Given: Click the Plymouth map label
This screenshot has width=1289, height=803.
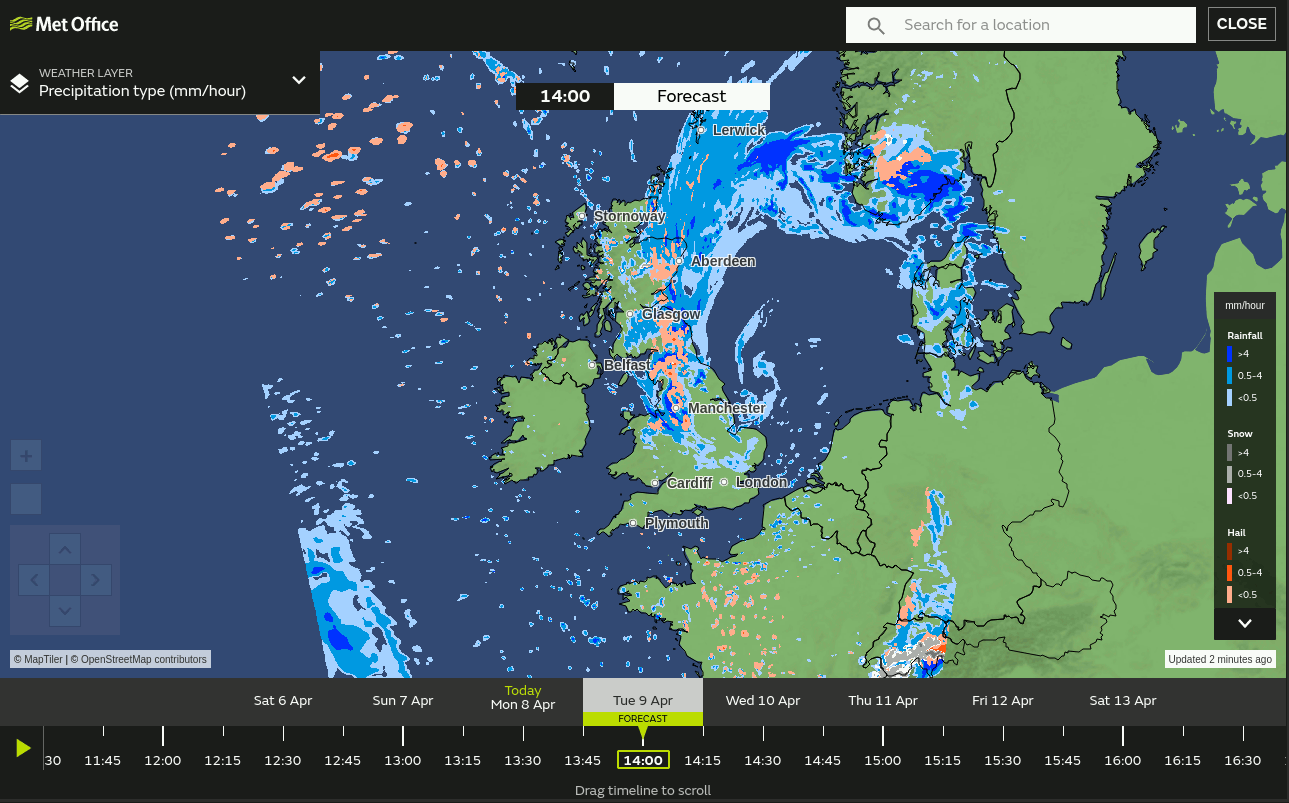Looking at the screenshot, I should pos(677,523).
